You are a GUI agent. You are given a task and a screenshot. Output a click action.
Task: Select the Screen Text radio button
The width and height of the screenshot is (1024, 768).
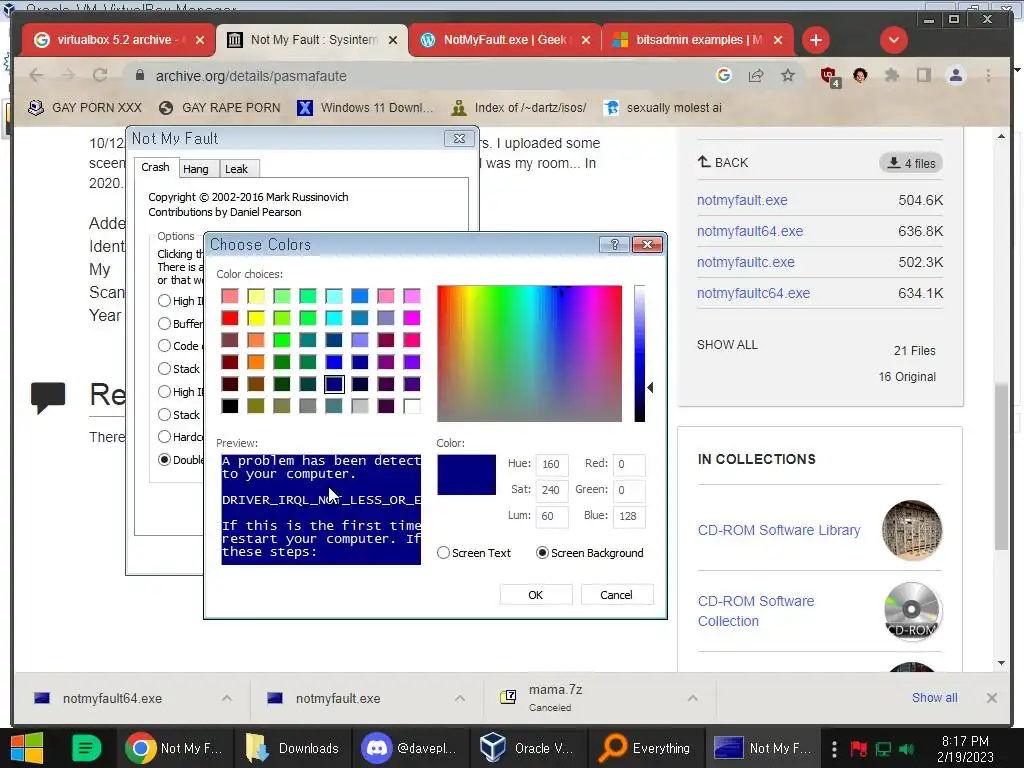tap(443, 552)
